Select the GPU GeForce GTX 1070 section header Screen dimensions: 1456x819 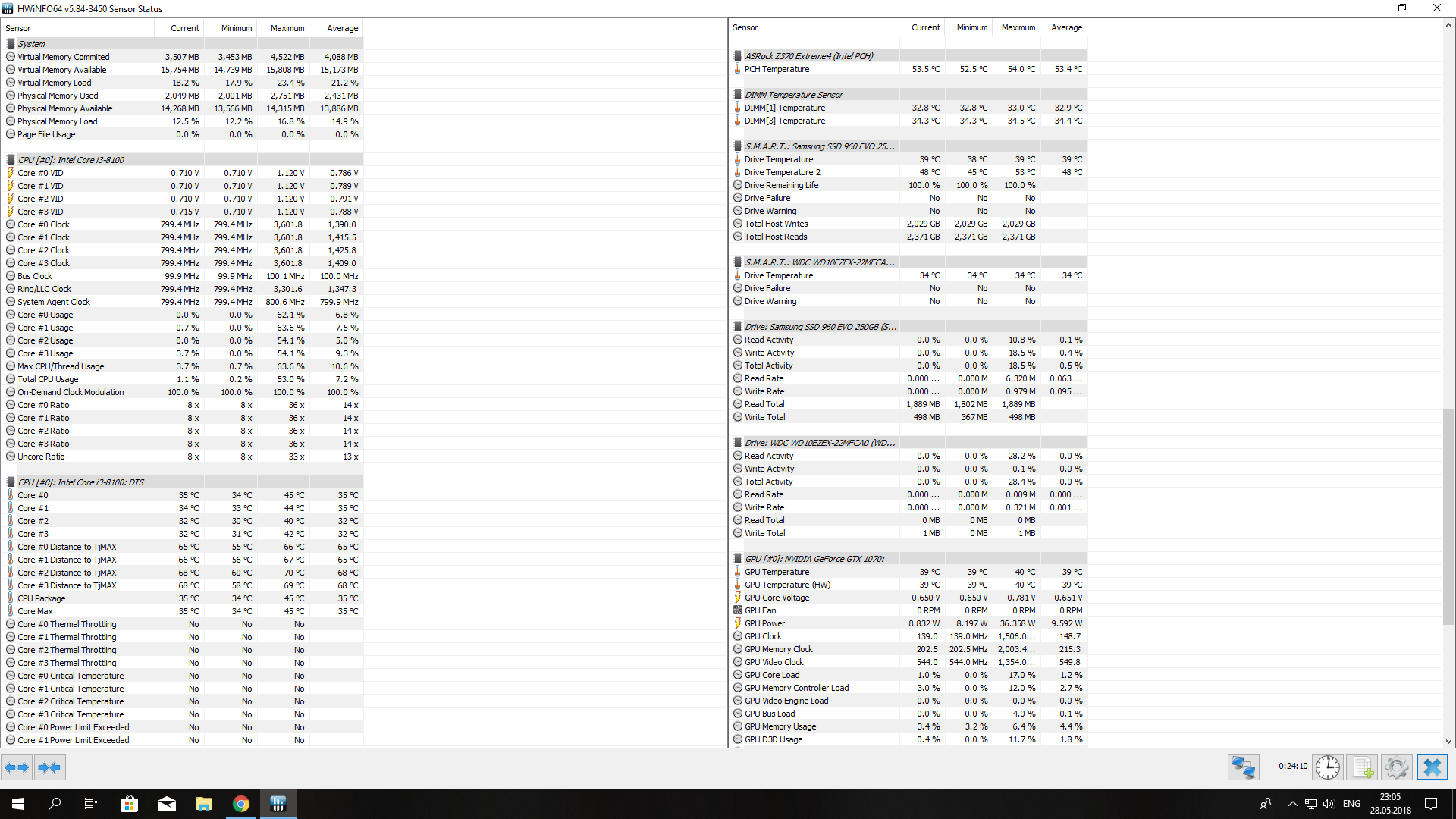coord(814,559)
